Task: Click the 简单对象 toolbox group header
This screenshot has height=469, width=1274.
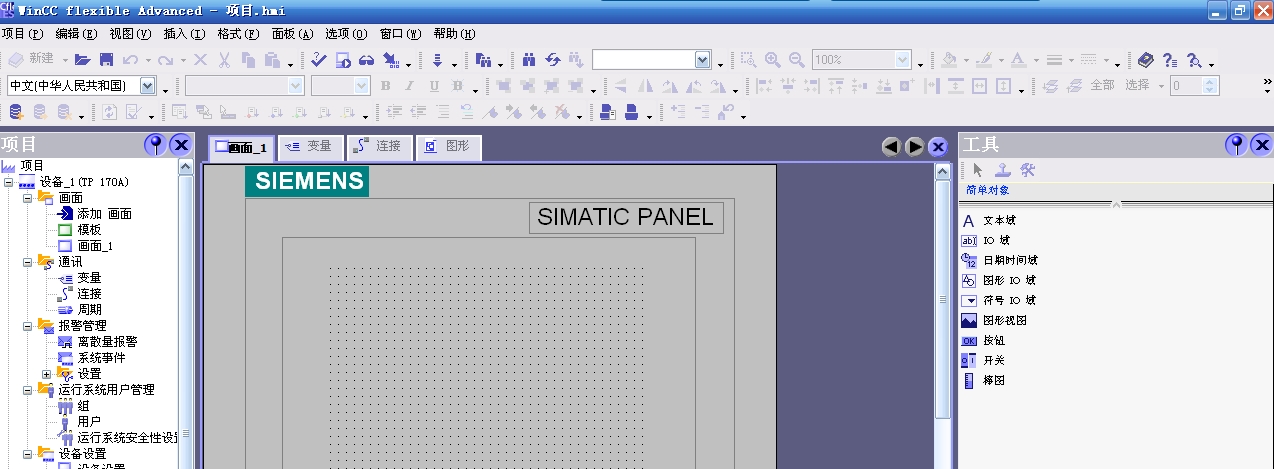Action: tap(988, 190)
